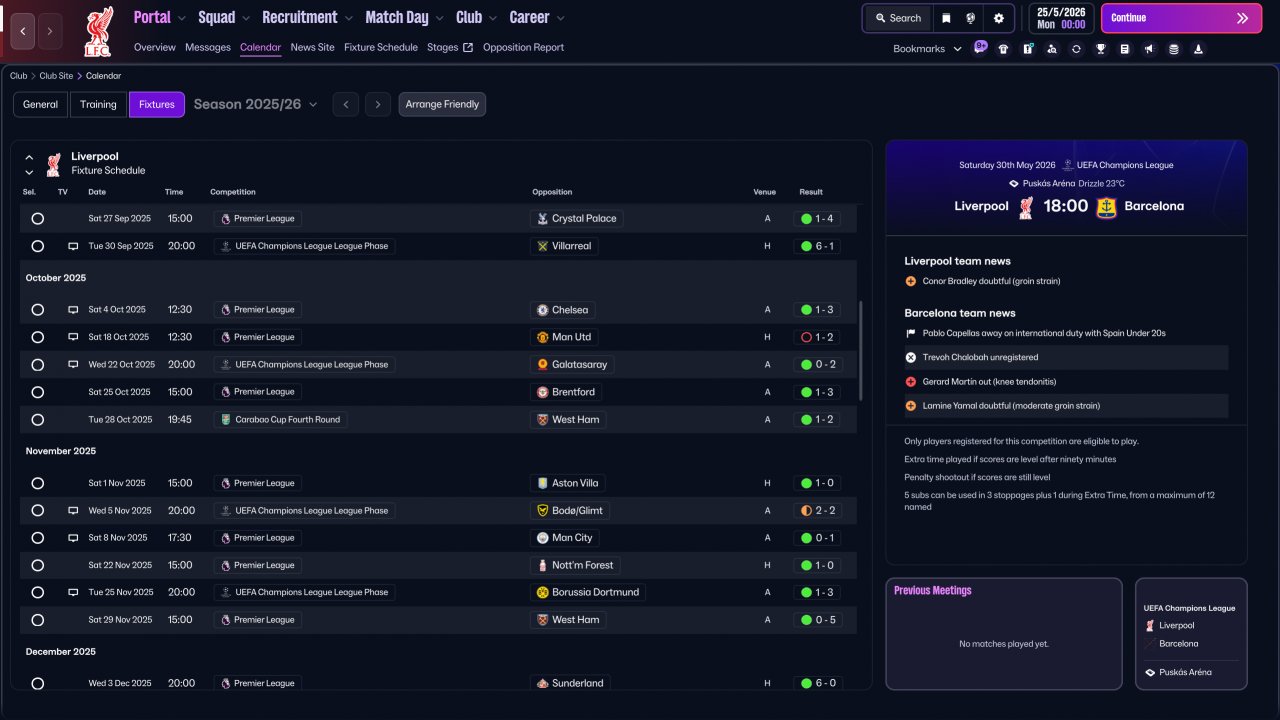Viewport: 1280px width, 720px height.
Task: Select the Man Utd fixture radio button
Action: pyautogui.click(x=37, y=337)
